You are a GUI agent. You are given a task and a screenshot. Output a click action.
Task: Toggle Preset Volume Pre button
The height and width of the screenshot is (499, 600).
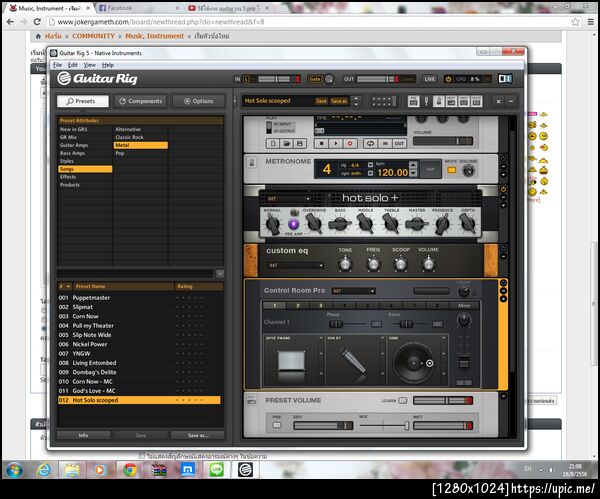(x=277, y=425)
